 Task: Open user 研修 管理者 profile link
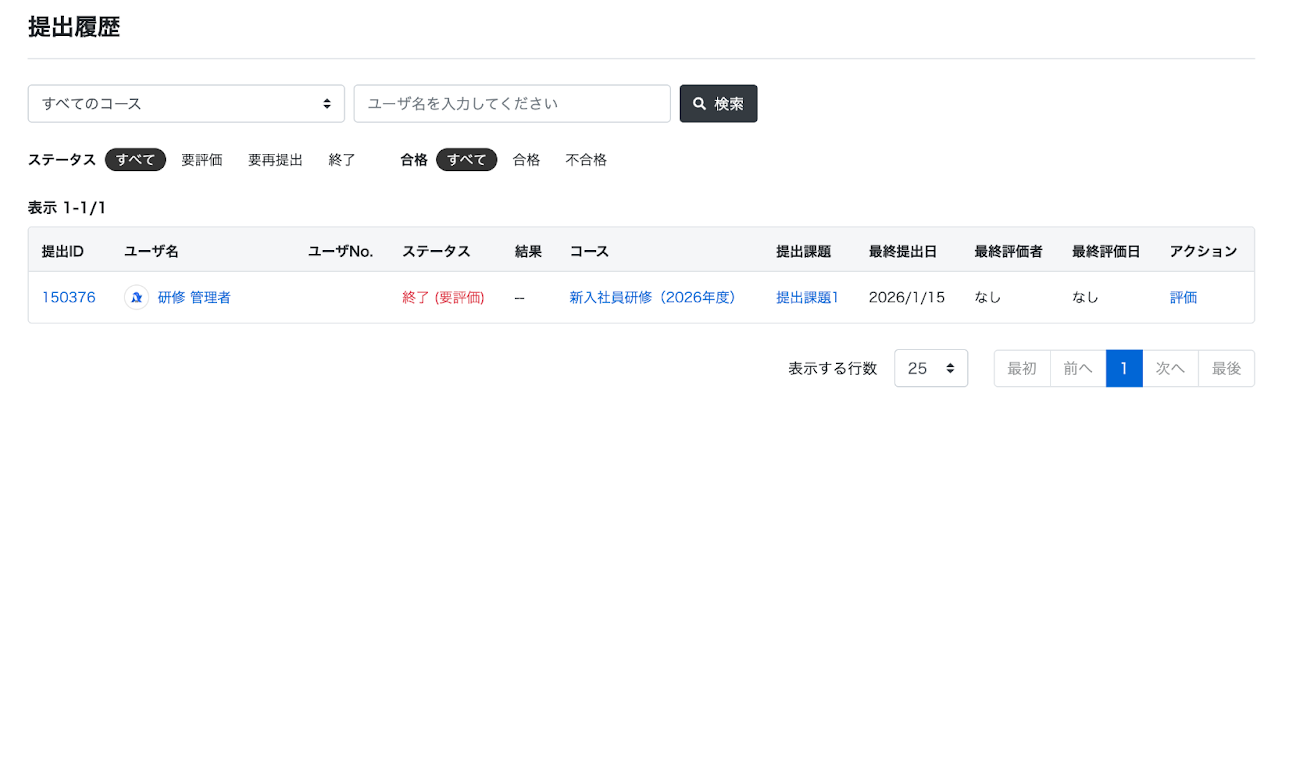(x=194, y=297)
